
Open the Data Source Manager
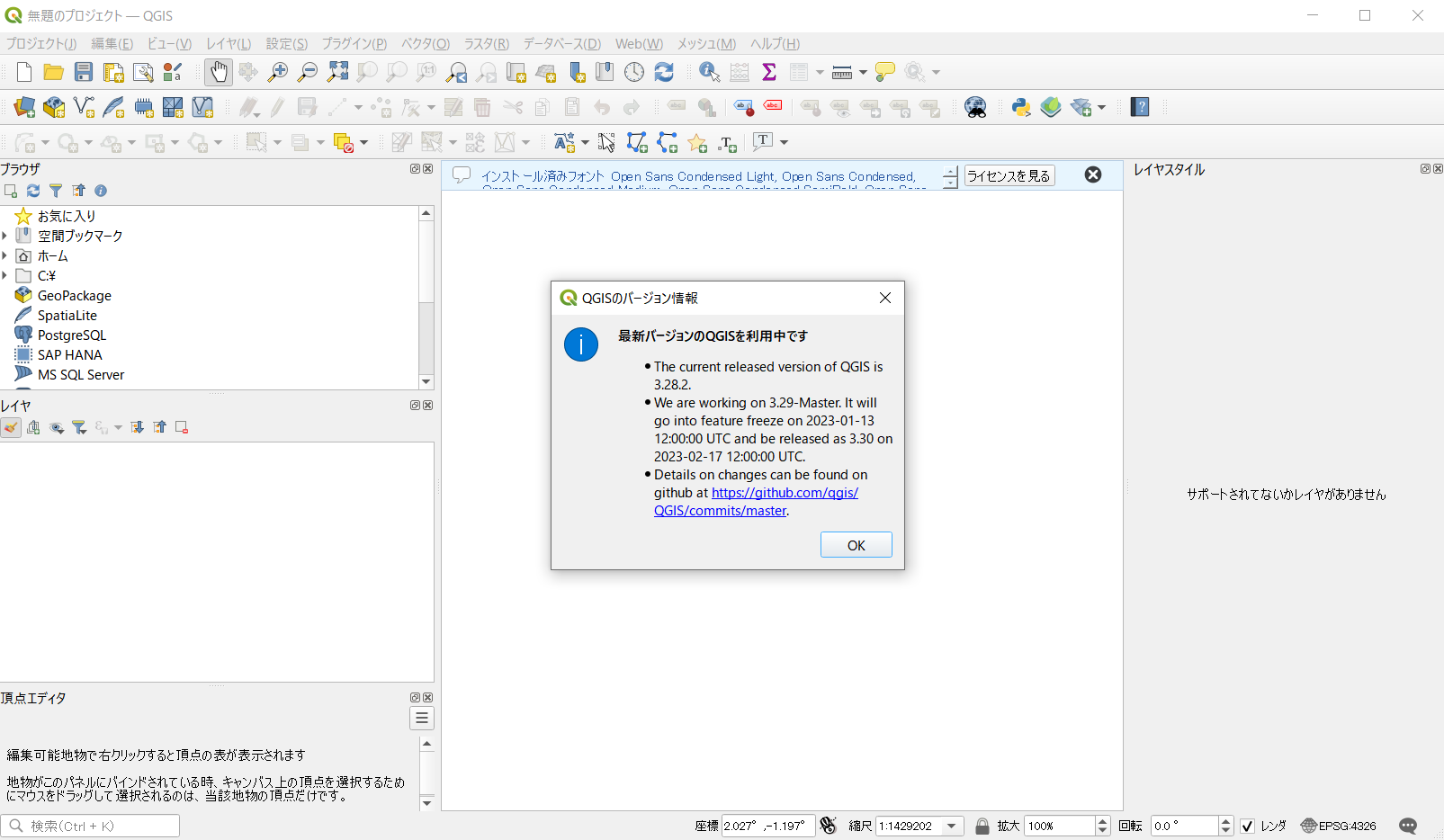click(x=24, y=107)
